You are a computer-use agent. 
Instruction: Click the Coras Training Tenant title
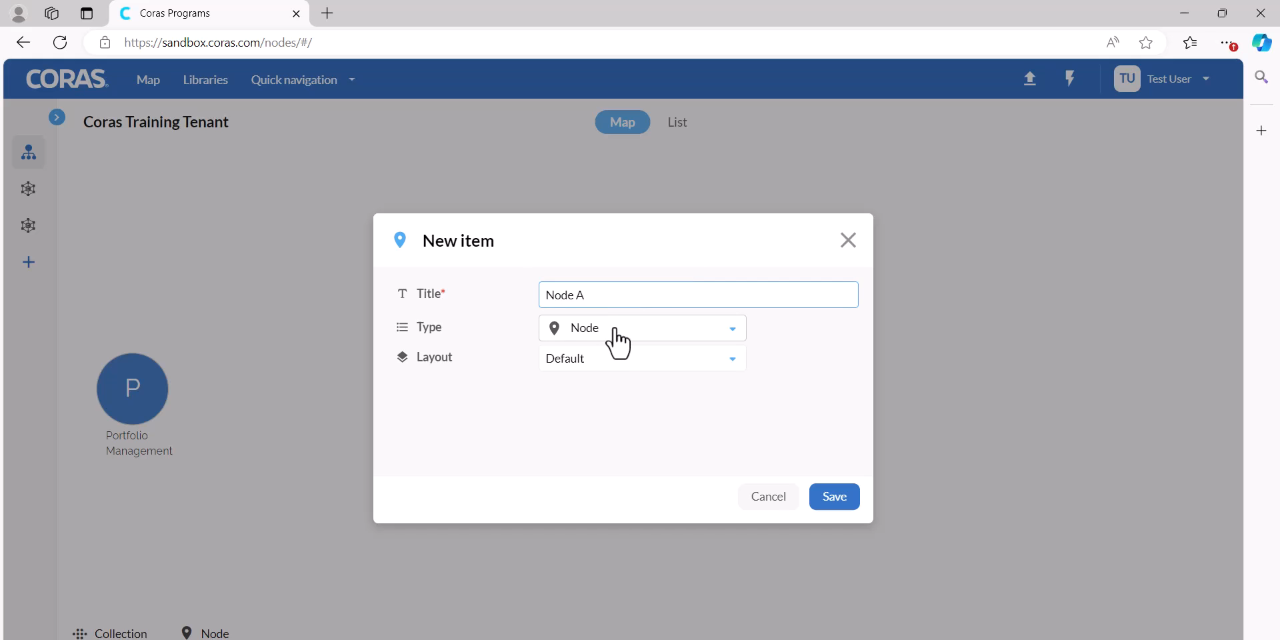156,122
